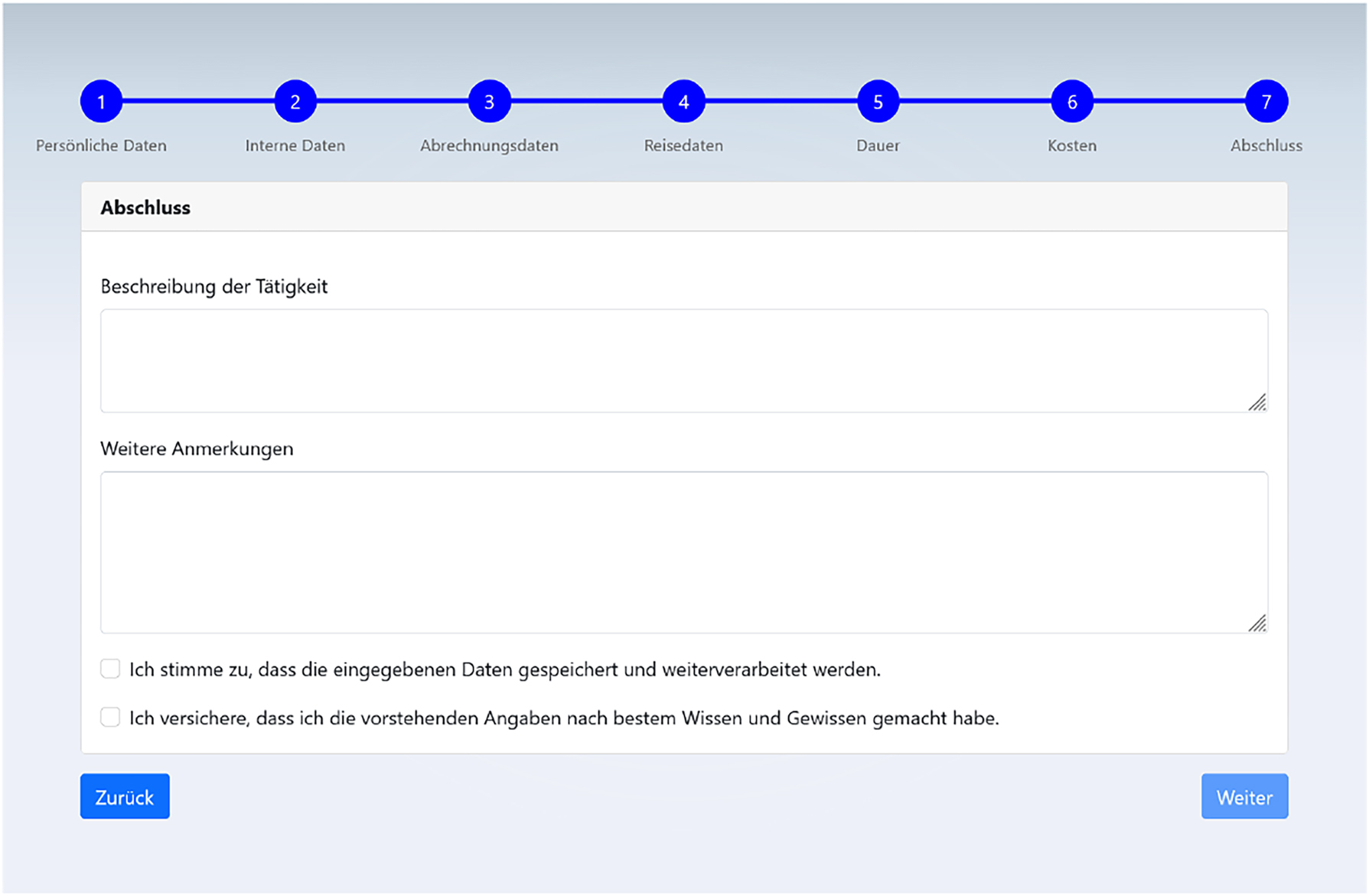1369x896 pixels.
Task: Click the step 2 circle for Interne Daten
Action: coord(295,100)
